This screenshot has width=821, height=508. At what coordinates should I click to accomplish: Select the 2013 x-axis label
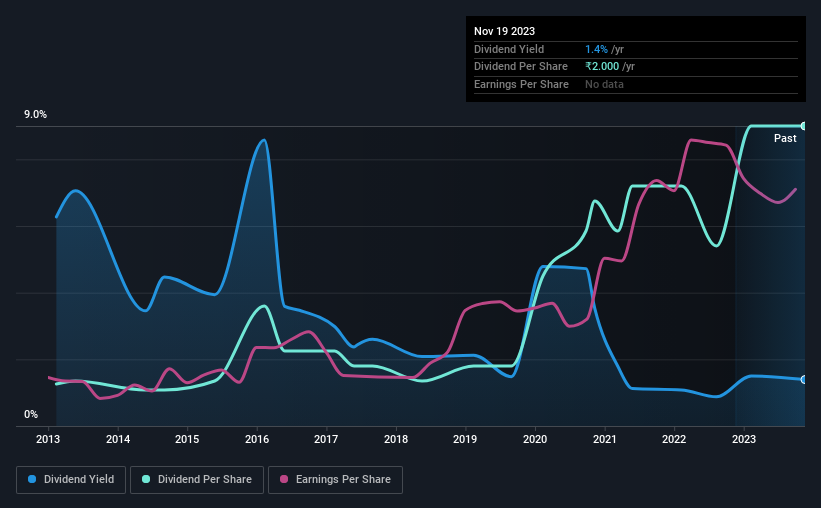tap(48, 439)
